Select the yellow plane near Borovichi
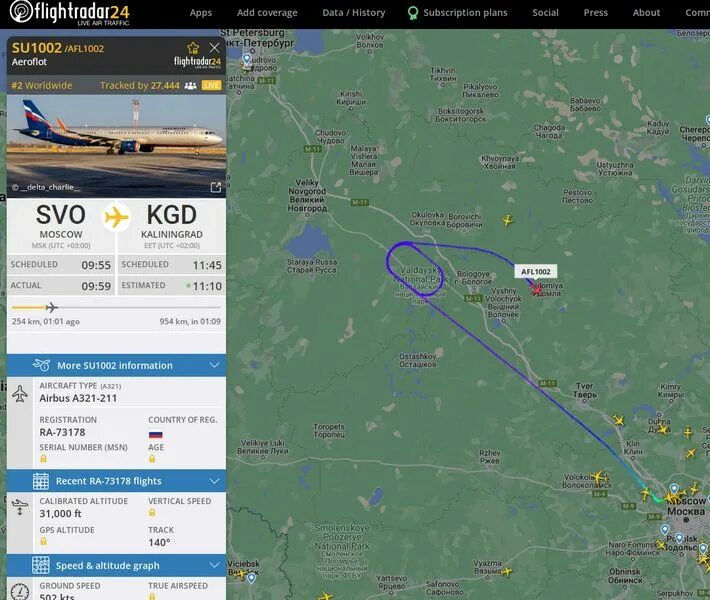Screen dimensions: 710x600 click(508, 220)
